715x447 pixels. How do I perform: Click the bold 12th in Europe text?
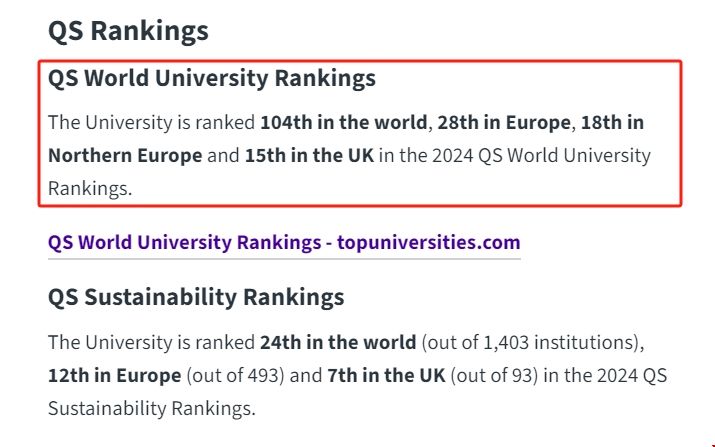pyautogui.click(x=114, y=376)
